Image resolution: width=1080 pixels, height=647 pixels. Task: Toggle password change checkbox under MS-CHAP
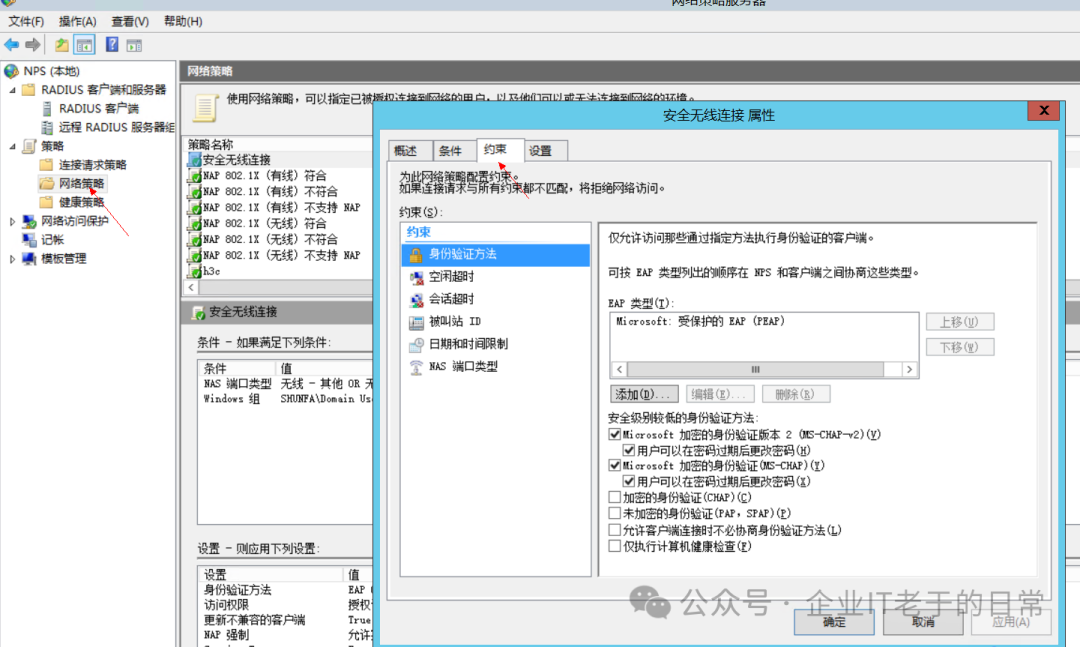628,482
